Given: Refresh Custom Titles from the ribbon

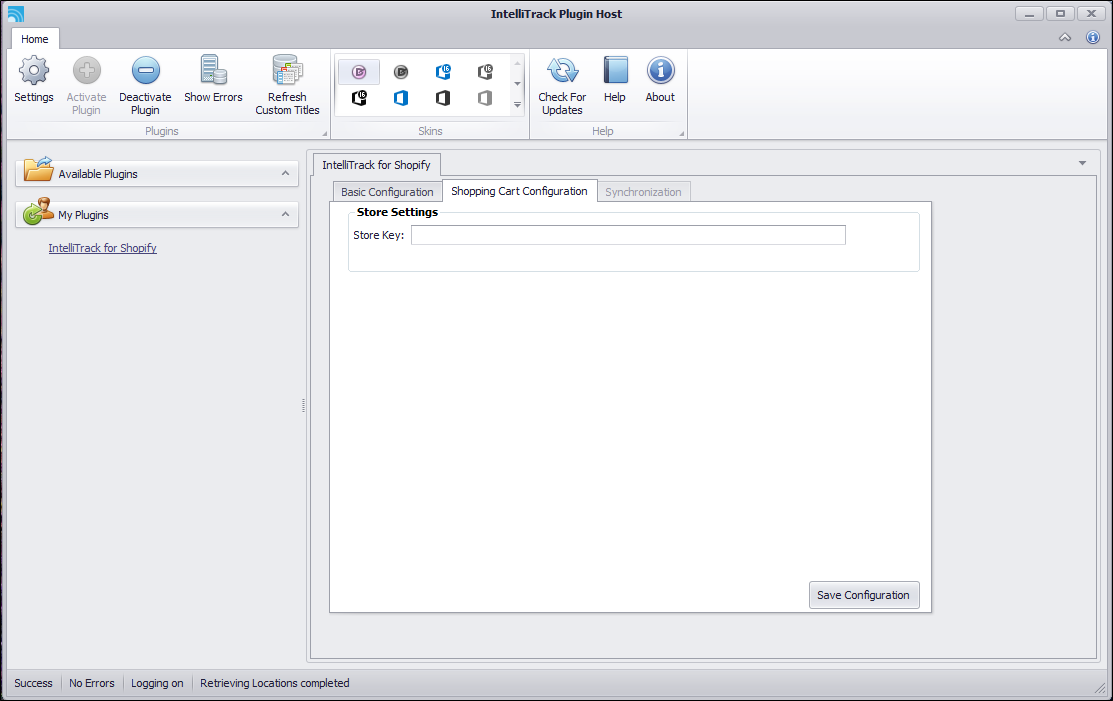Looking at the screenshot, I should [x=287, y=85].
